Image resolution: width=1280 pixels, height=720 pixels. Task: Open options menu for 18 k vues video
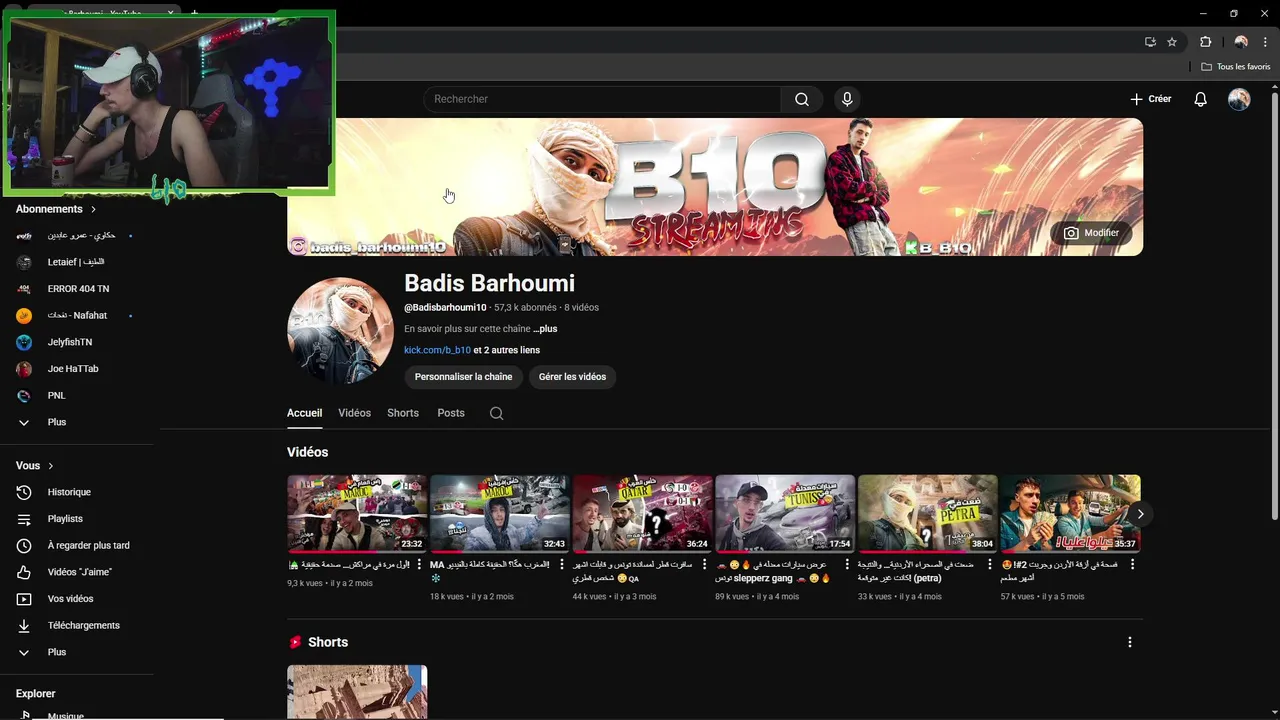point(562,565)
